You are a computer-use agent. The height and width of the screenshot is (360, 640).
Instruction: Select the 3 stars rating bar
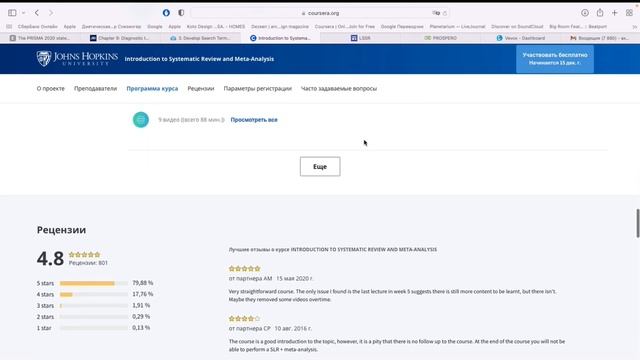(x=93, y=305)
